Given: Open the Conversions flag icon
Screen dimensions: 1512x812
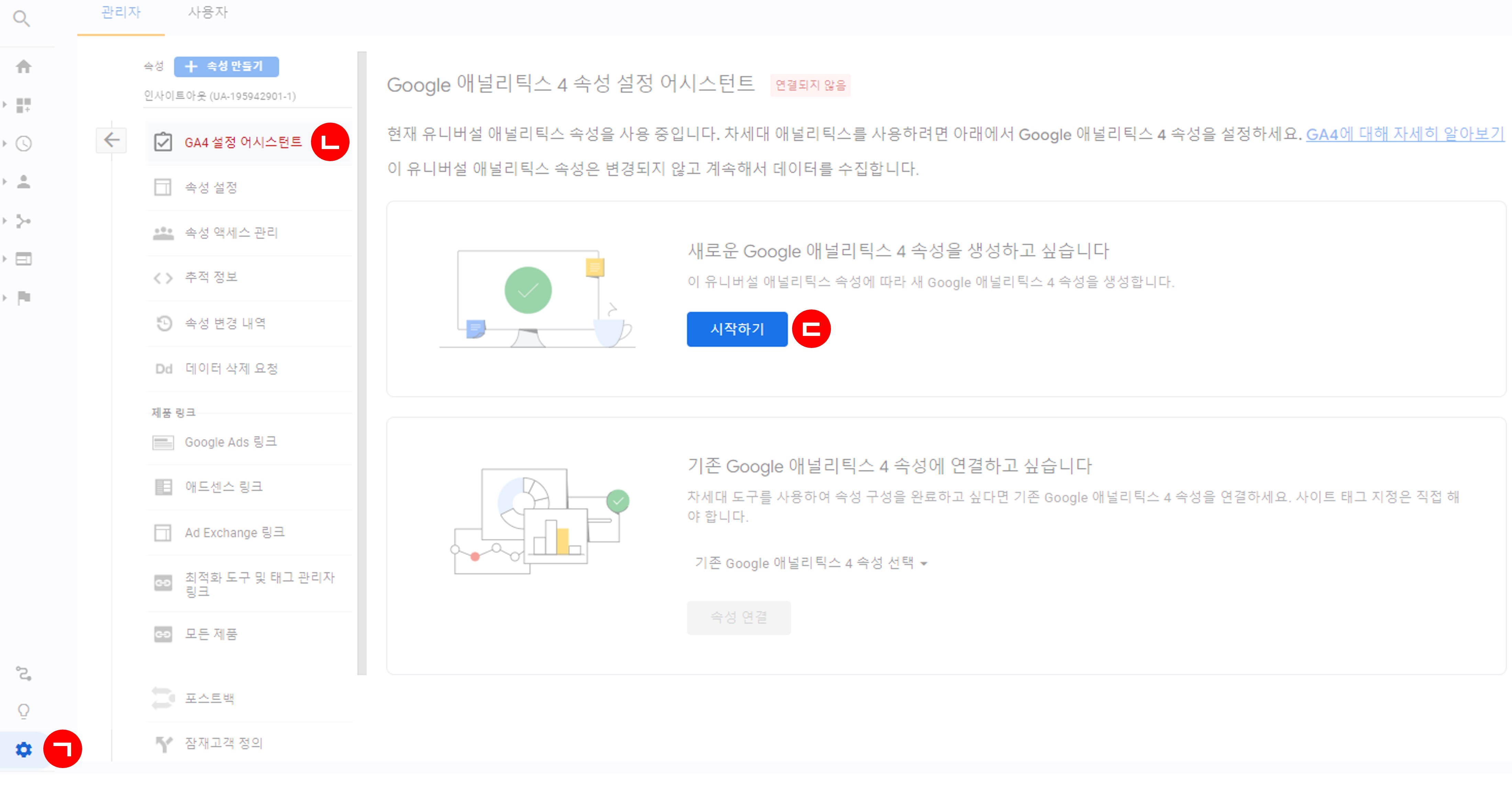Looking at the screenshot, I should [23, 298].
